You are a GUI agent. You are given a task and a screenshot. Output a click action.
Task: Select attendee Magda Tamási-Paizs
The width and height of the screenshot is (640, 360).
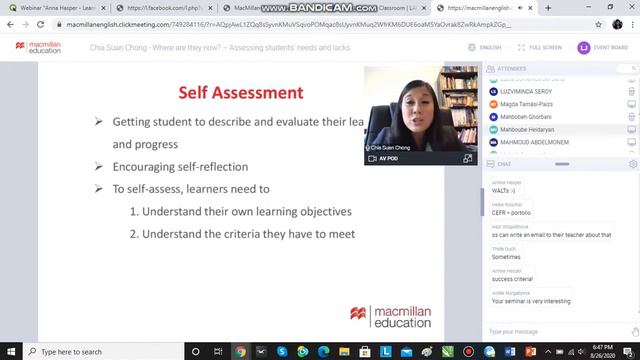pyautogui.click(x=526, y=104)
